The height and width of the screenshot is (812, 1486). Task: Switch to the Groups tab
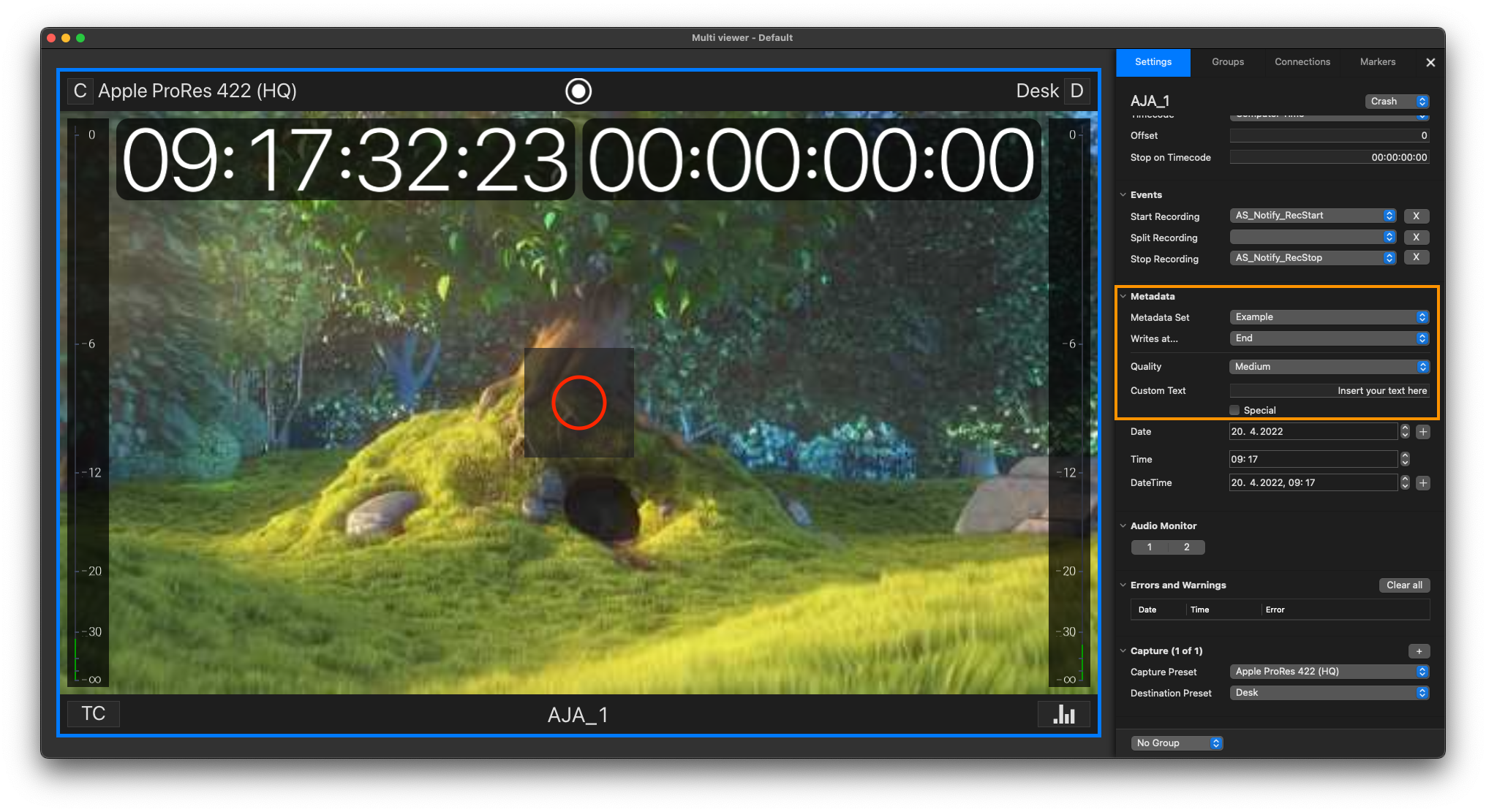1228,62
